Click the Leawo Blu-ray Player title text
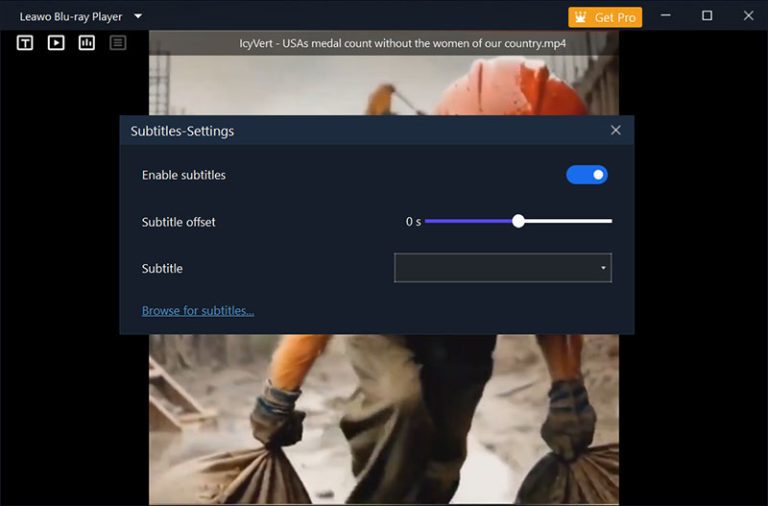The image size is (768, 506). click(71, 17)
